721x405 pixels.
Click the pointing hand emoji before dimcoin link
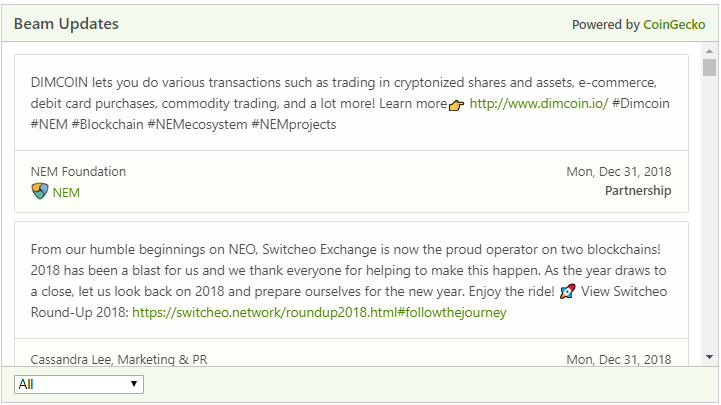point(457,105)
